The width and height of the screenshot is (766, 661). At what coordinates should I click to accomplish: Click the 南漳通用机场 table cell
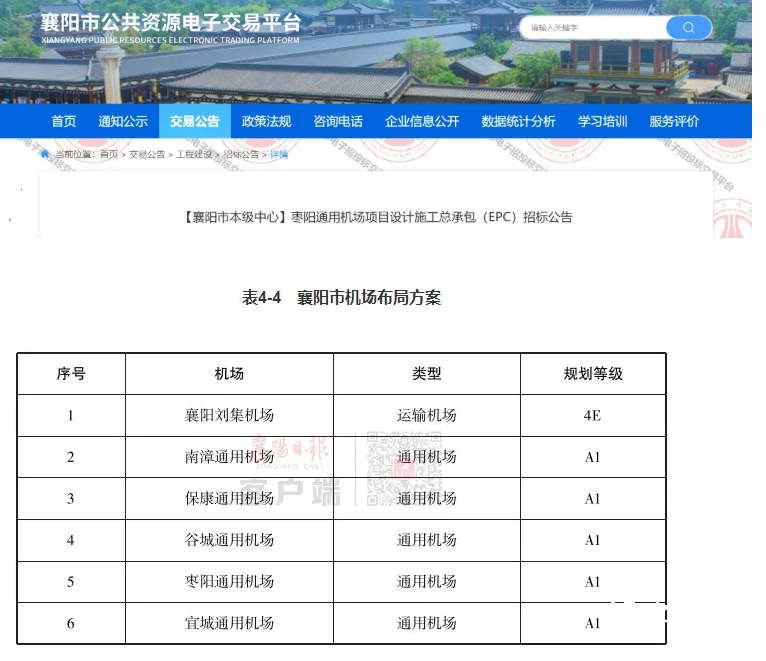229,457
